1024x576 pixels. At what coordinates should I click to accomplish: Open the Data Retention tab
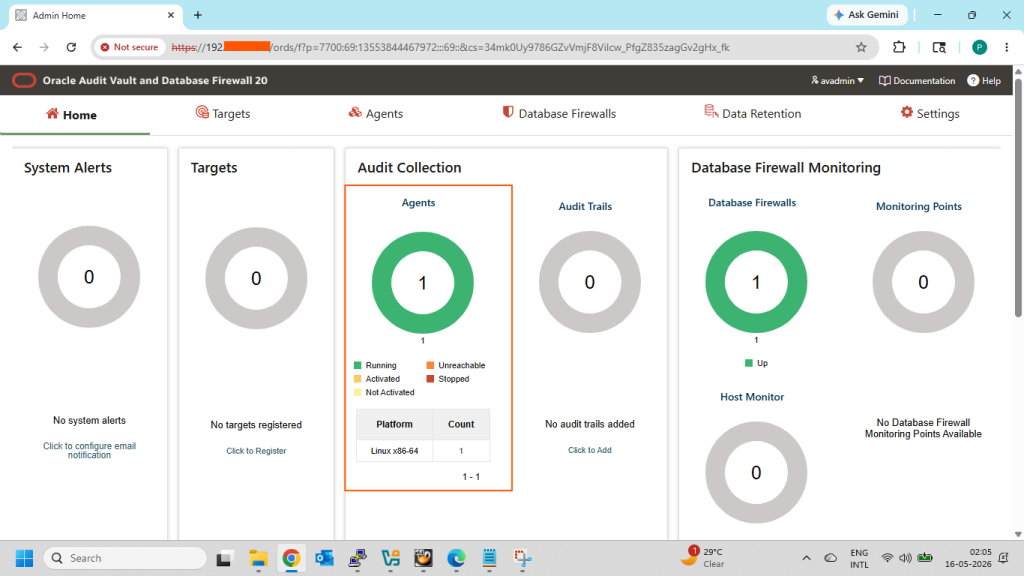[752, 114]
